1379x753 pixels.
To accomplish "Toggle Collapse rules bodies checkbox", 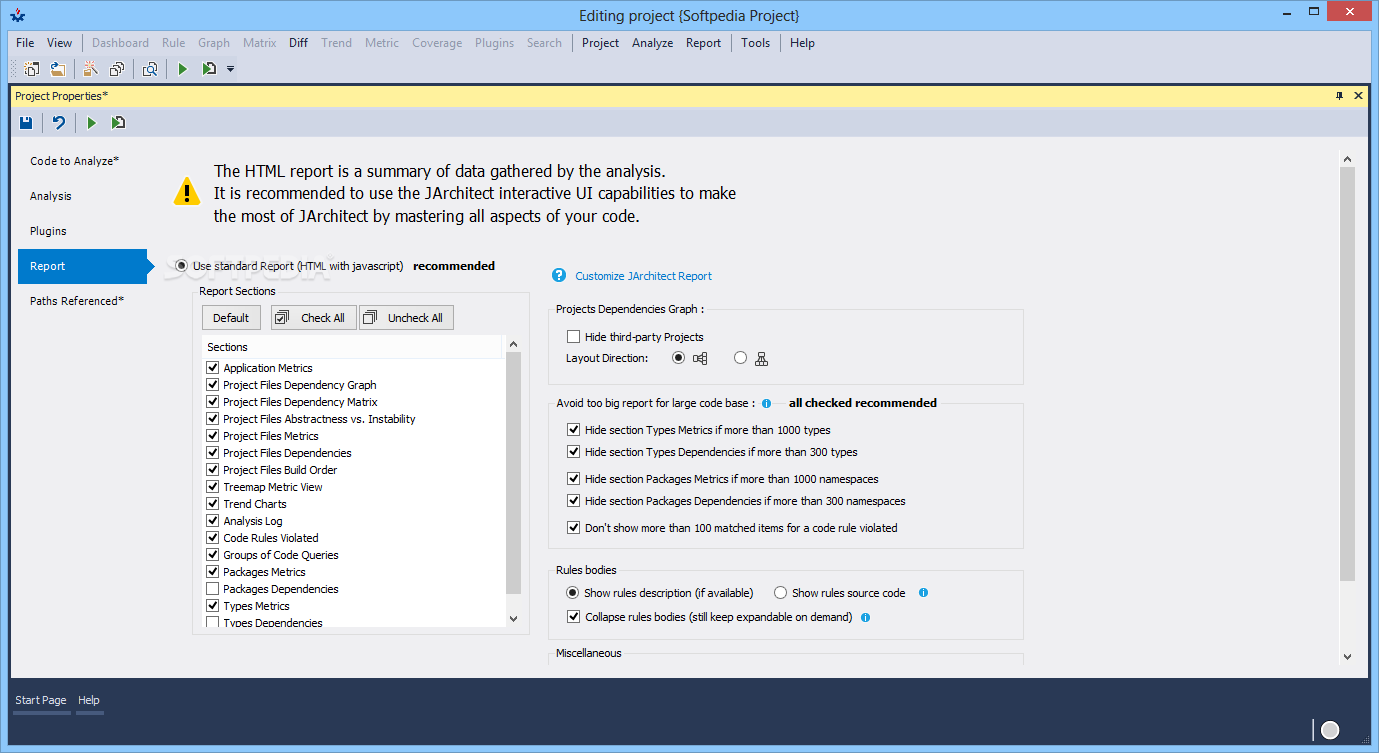I will point(573,617).
